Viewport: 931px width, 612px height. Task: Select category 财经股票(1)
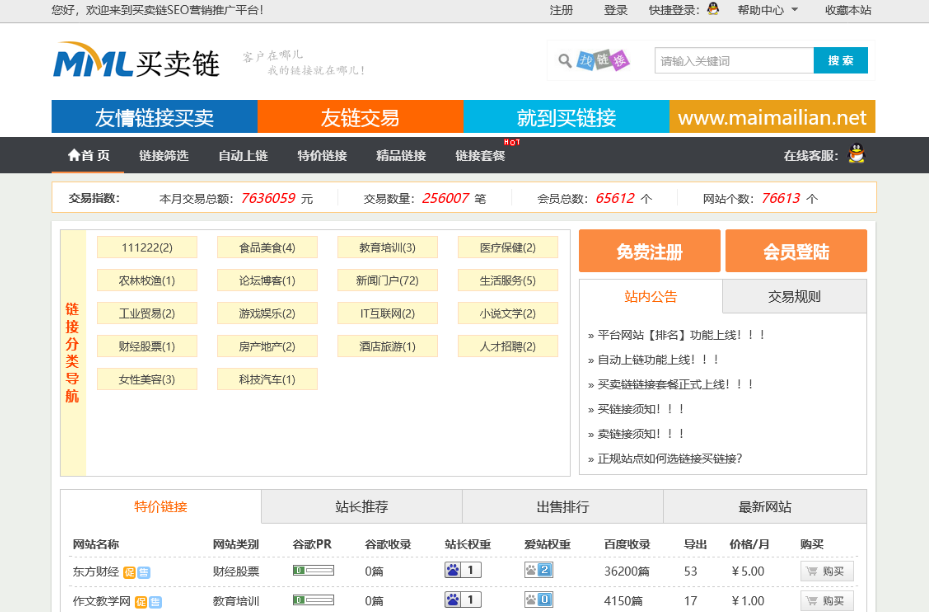(147, 346)
